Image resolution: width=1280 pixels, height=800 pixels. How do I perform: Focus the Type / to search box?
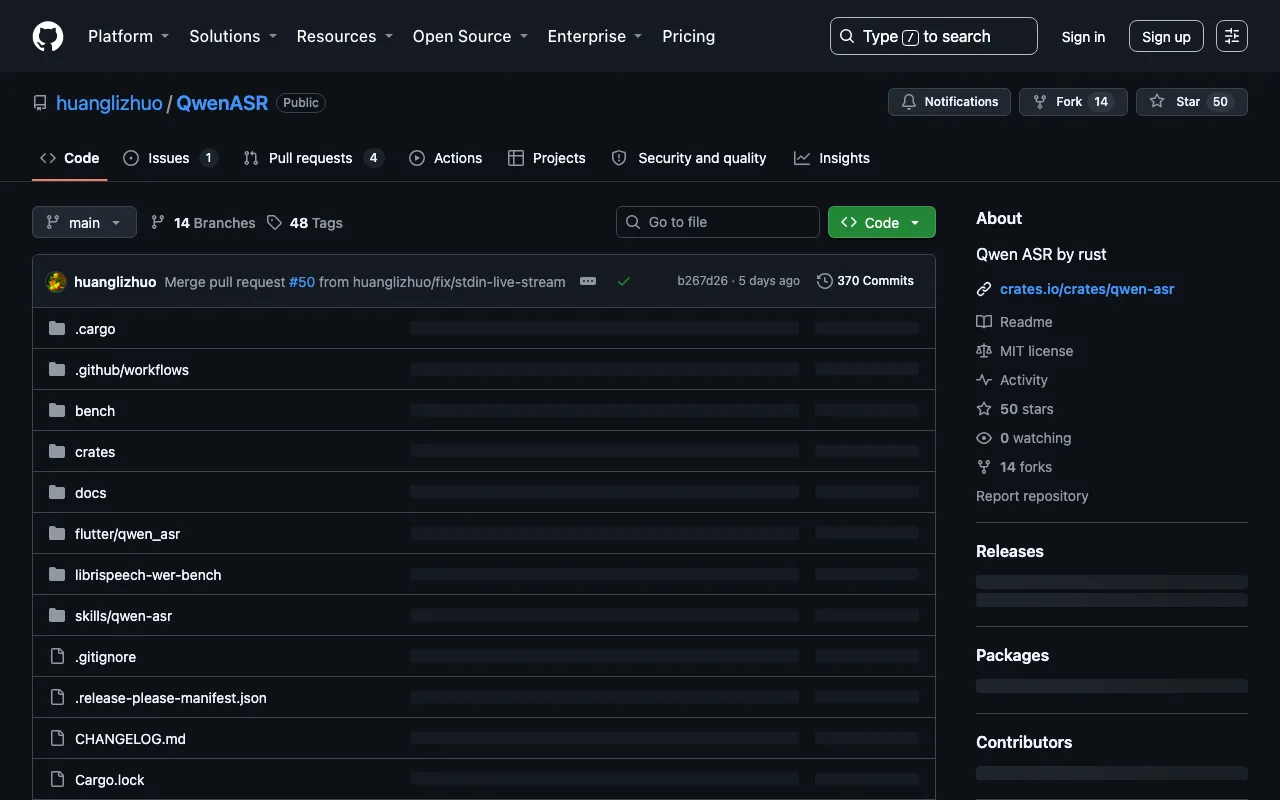pos(934,36)
